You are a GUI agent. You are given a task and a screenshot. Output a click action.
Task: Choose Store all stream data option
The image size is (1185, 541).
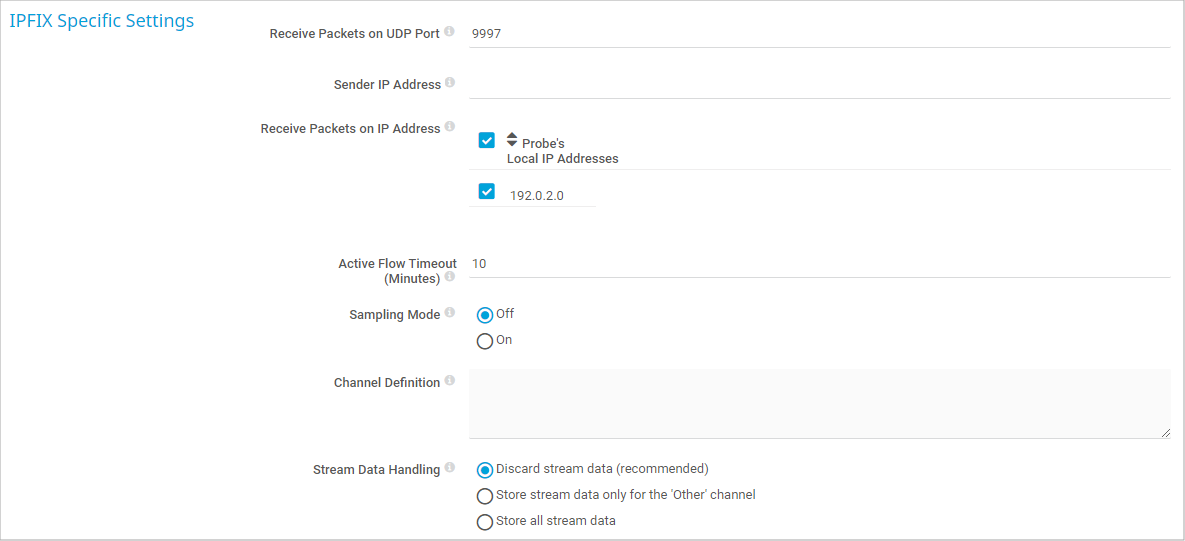point(485,522)
